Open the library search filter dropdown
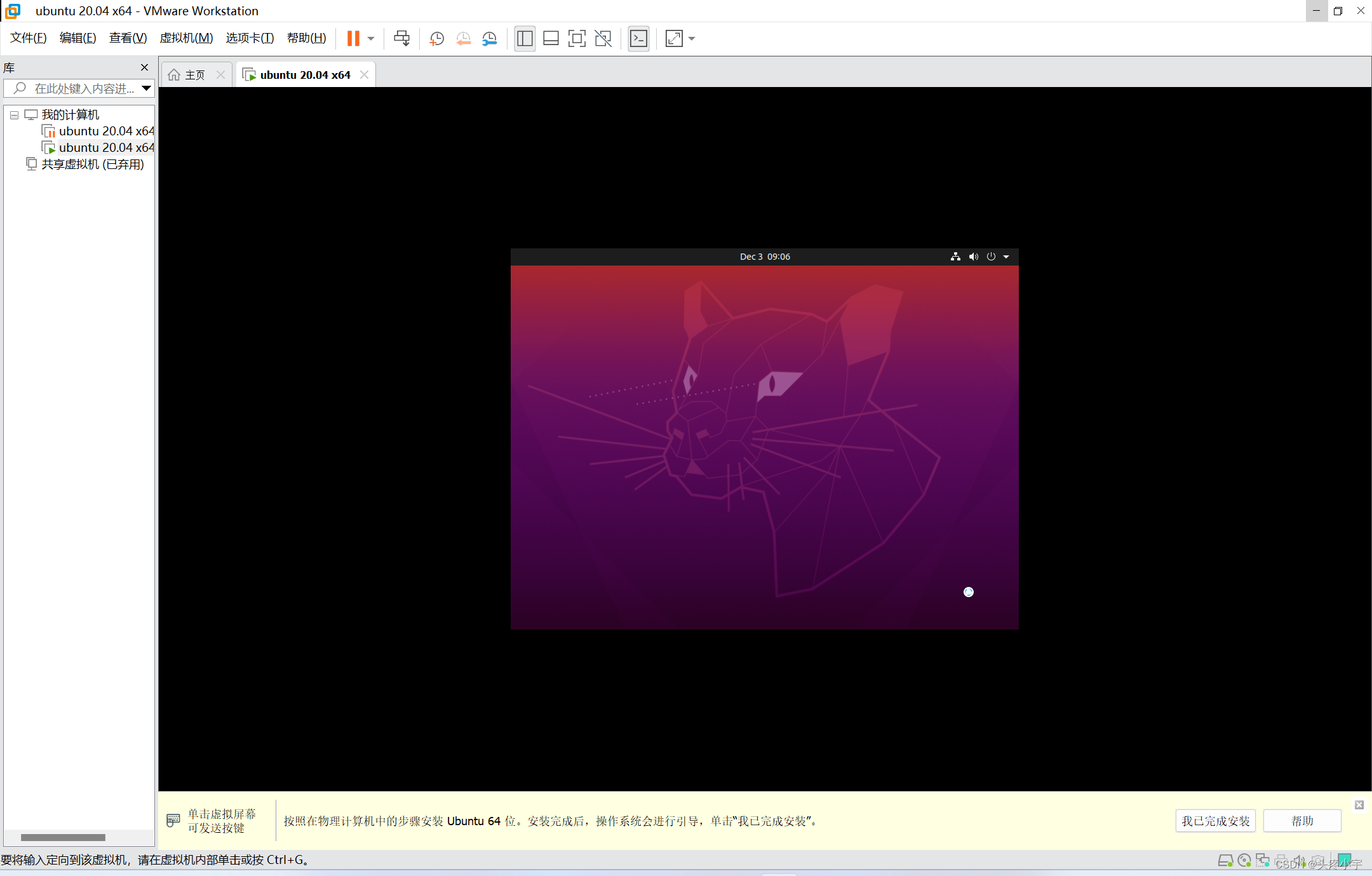The height and width of the screenshot is (876, 1372). pyautogui.click(x=146, y=88)
